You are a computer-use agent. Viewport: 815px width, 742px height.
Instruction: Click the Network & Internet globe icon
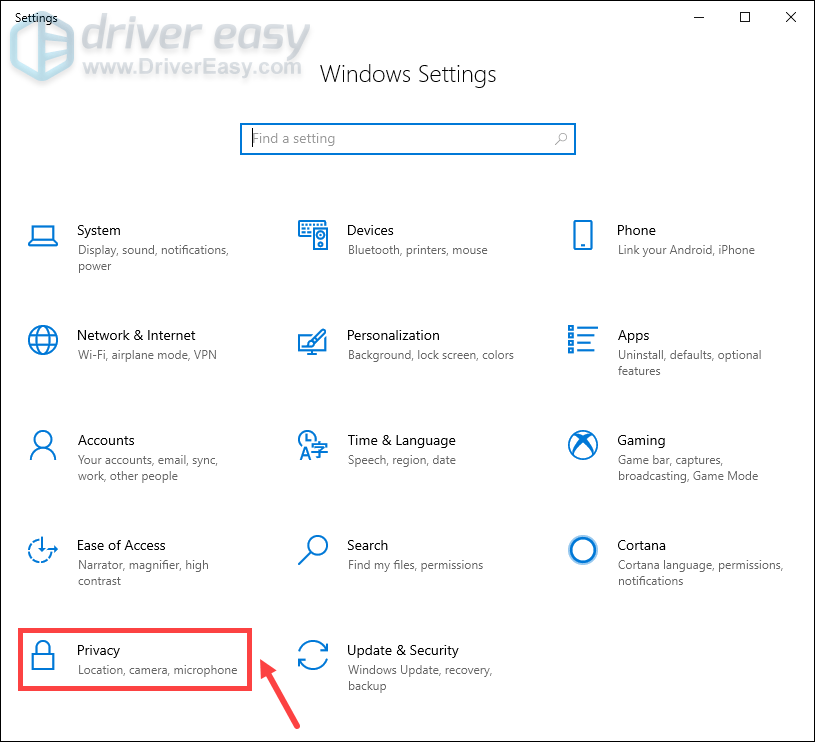43,340
